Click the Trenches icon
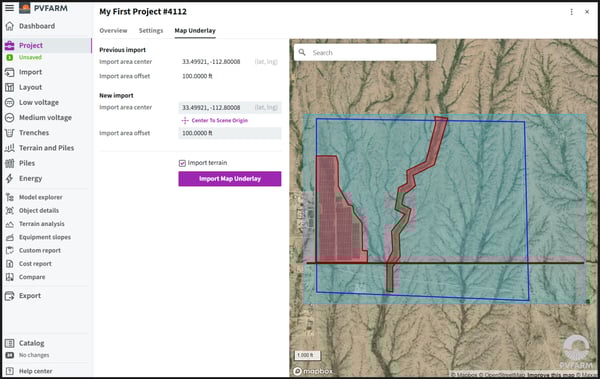Viewport: 600px width, 379px height. [10, 133]
